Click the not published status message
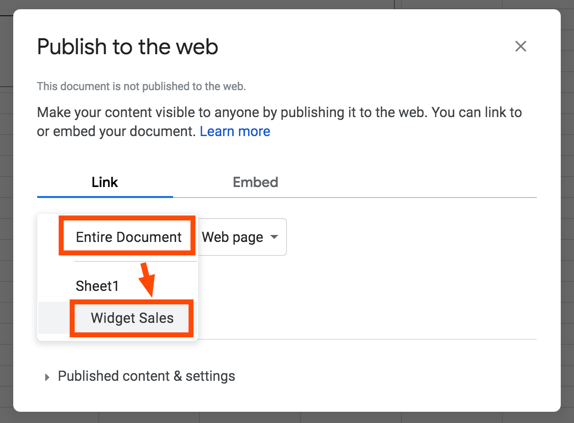 click(x=141, y=86)
